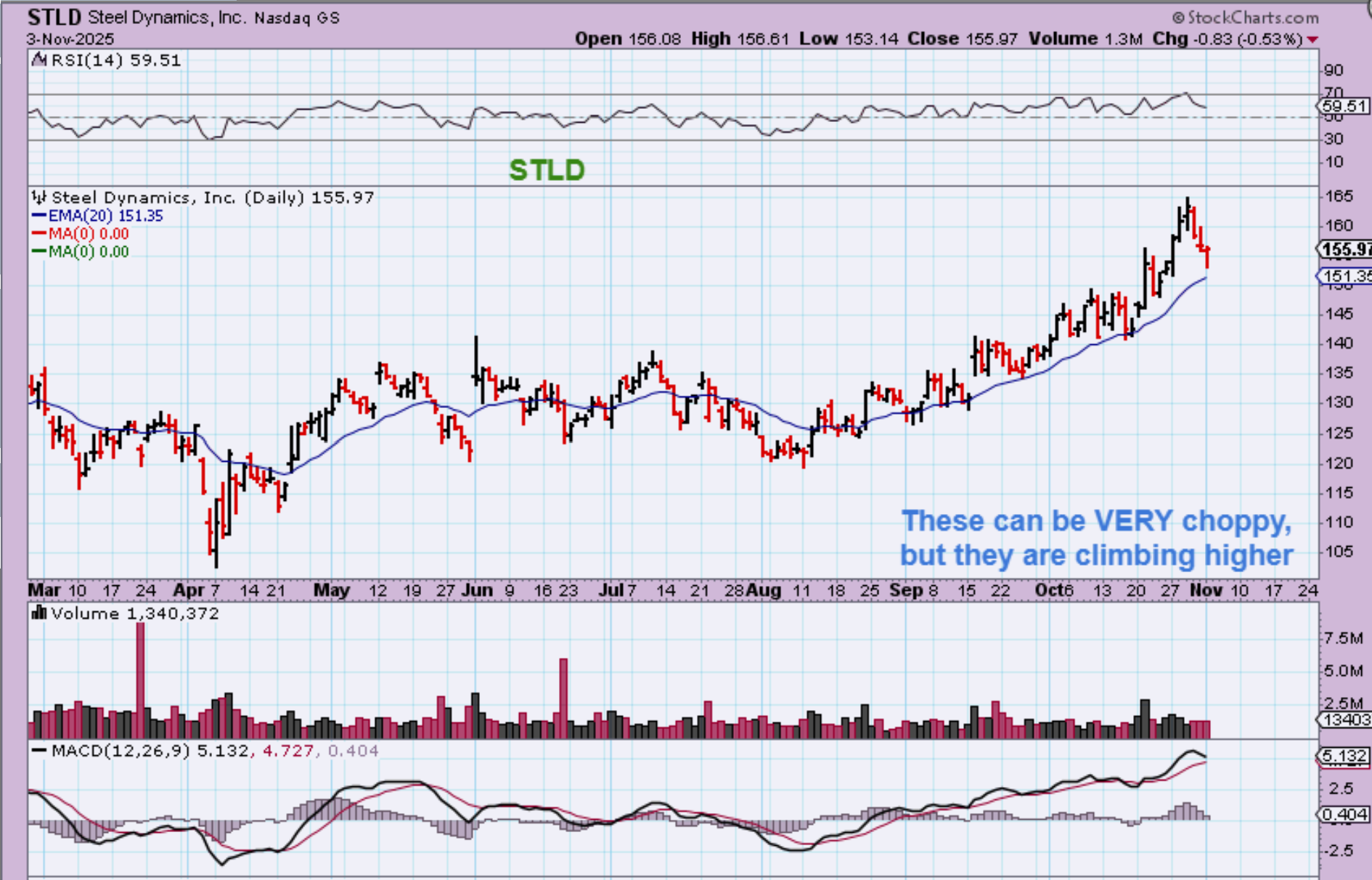Click the Nov label on date axis

1206,590
